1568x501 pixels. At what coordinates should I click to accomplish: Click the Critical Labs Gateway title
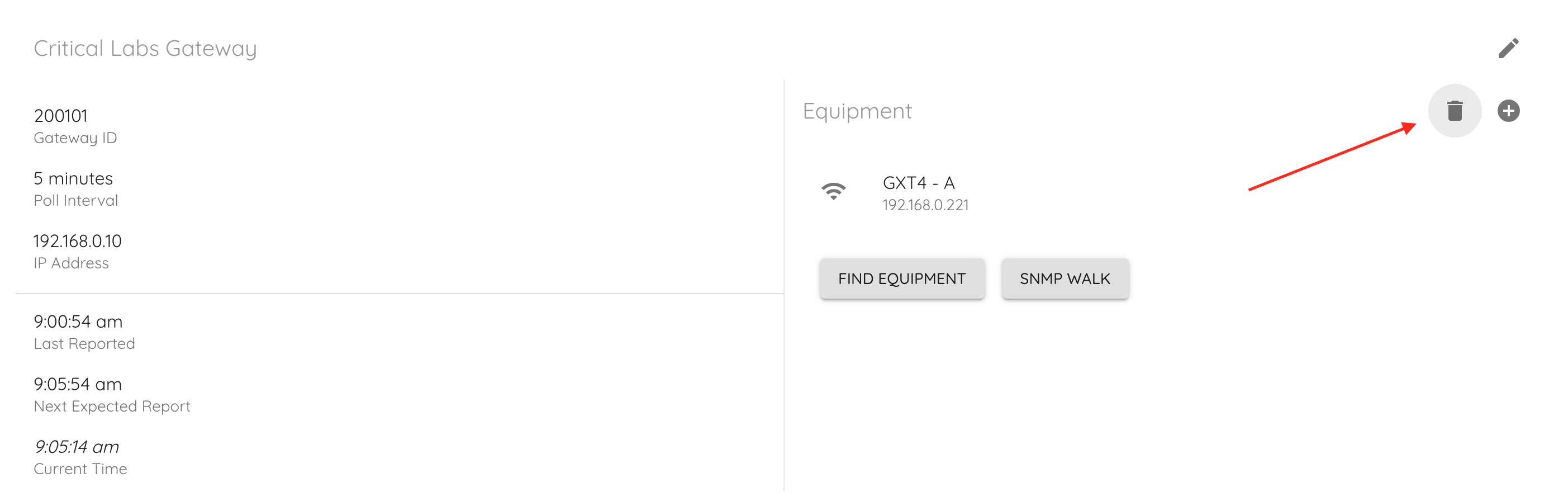point(145,48)
